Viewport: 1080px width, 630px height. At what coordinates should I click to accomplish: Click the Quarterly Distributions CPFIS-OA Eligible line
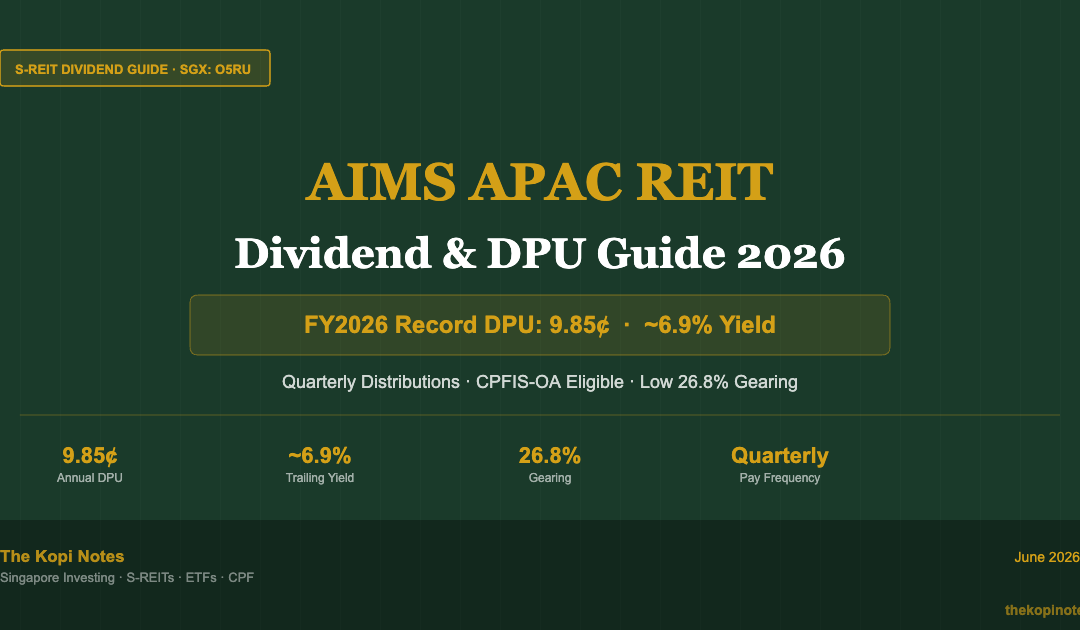(x=539, y=382)
